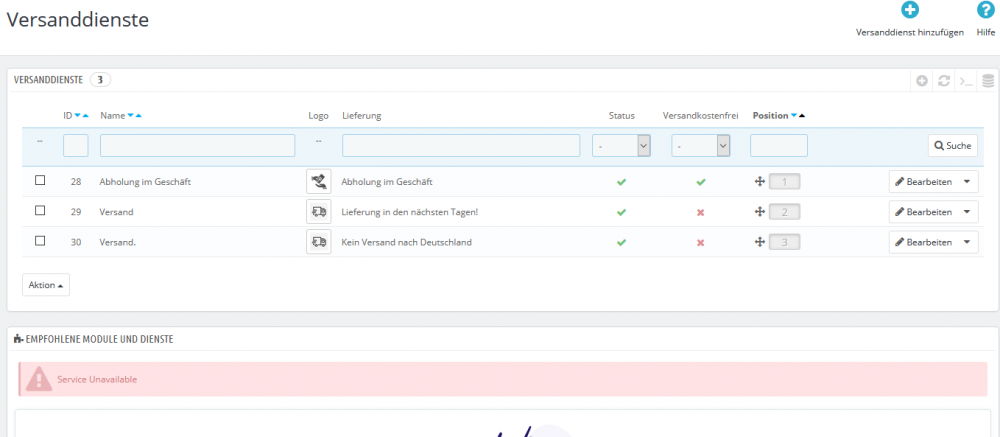The height and width of the screenshot is (437, 1000).
Task: Click the truck logo for carrier 30
Action: 318,242
